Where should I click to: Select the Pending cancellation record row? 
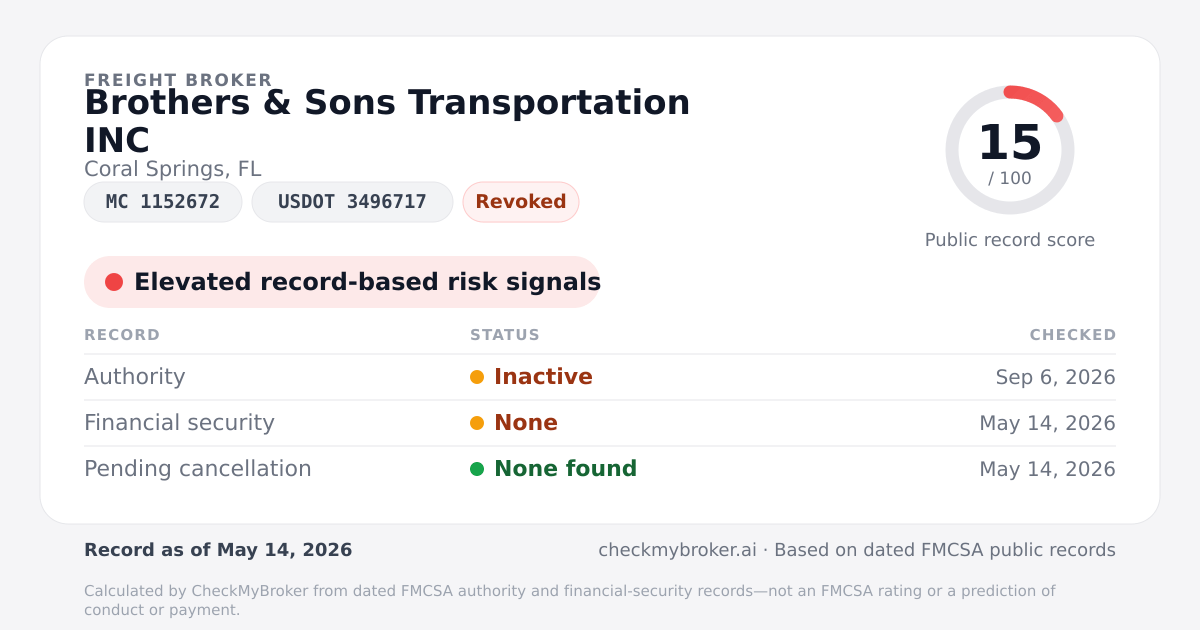600,469
